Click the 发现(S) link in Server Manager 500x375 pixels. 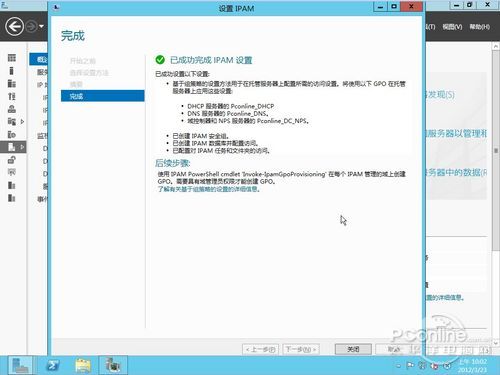[x=440, y=95]
